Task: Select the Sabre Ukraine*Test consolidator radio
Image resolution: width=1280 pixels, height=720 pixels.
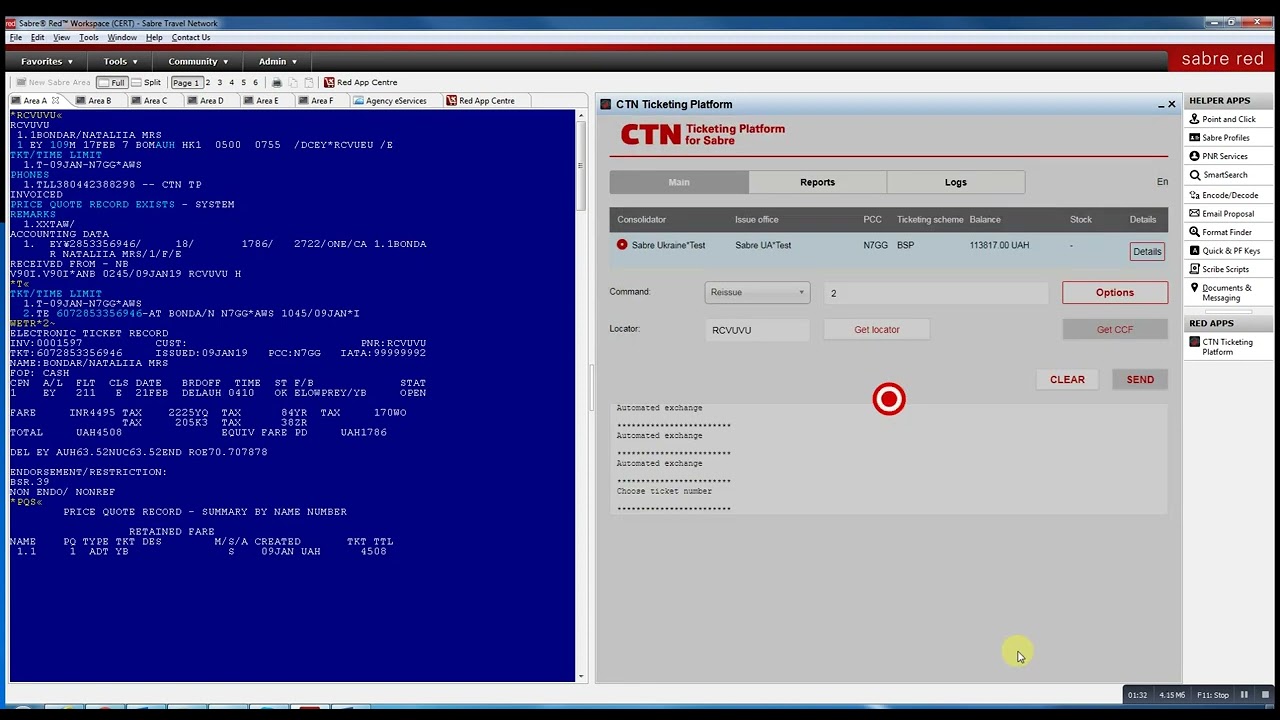Action: 622,245
